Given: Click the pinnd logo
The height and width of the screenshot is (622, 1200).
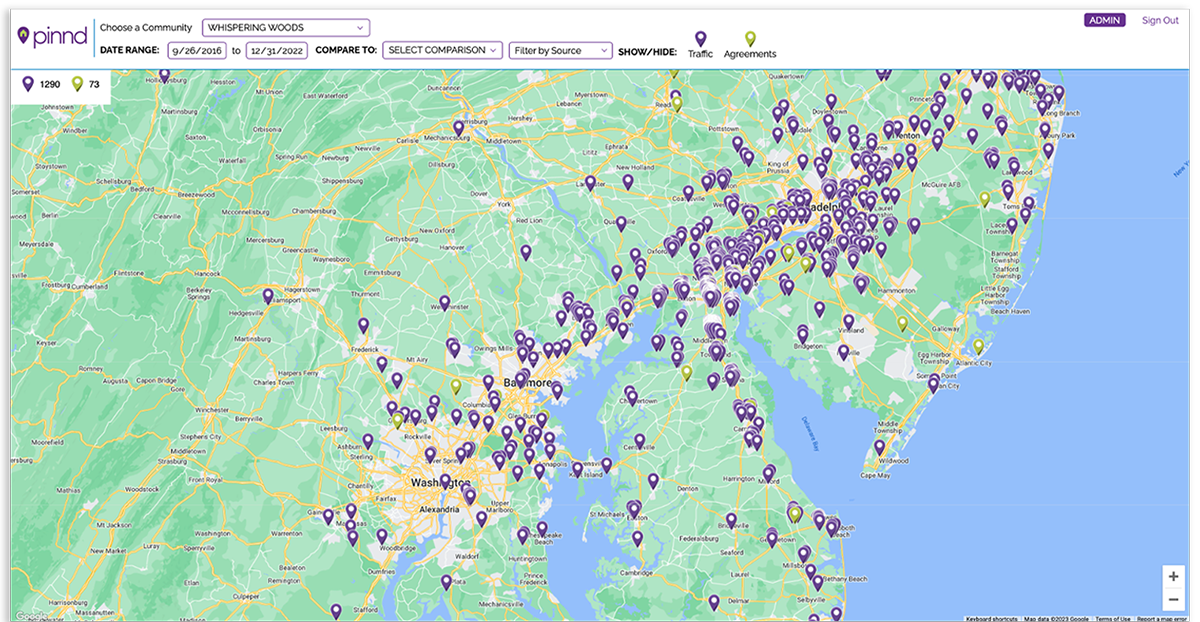Looking at the screenshot, I should click(50, 37).
